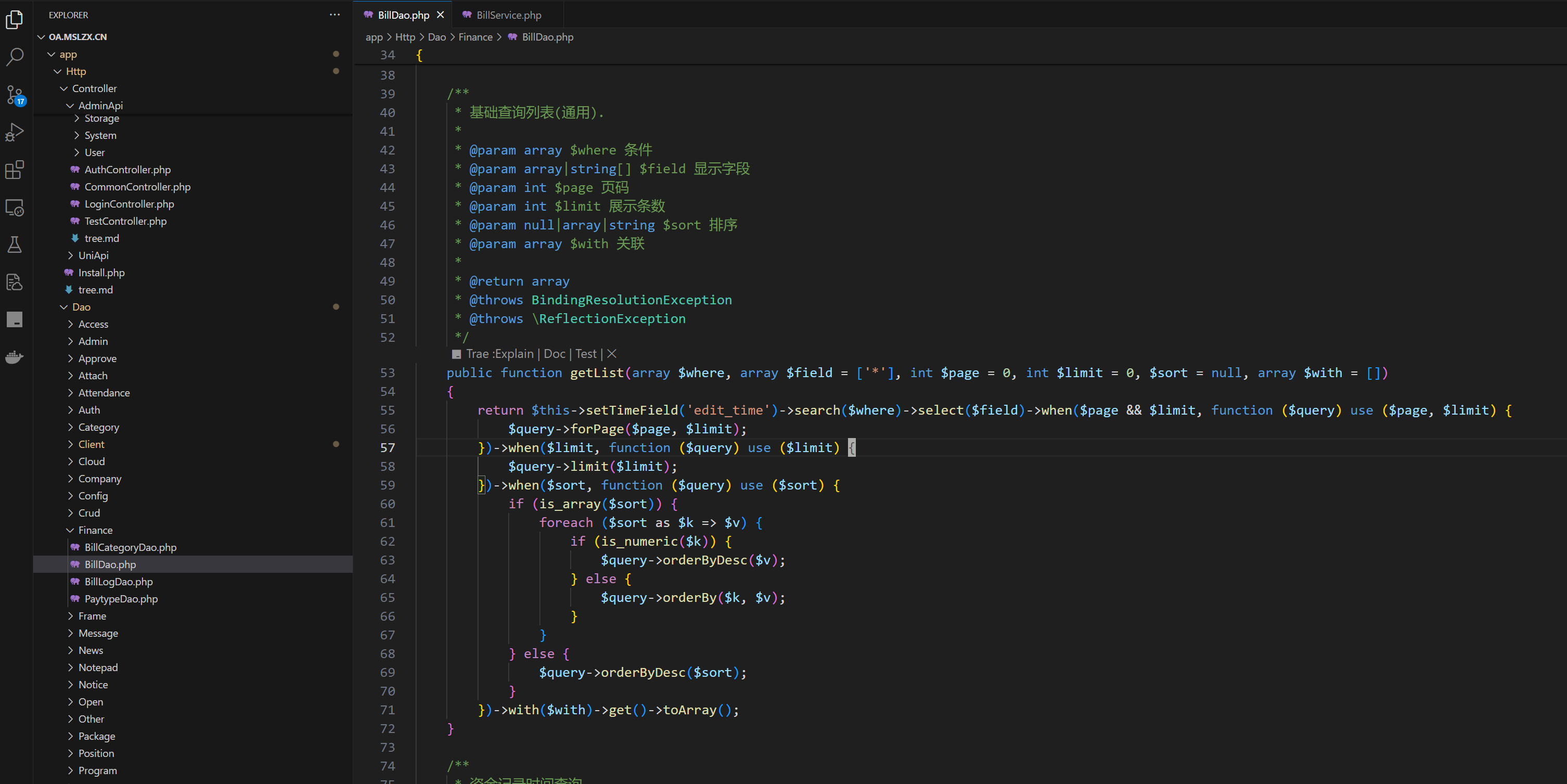
Task: Open Explorer views and more actions menu
Action: click(x=335, y=15)
